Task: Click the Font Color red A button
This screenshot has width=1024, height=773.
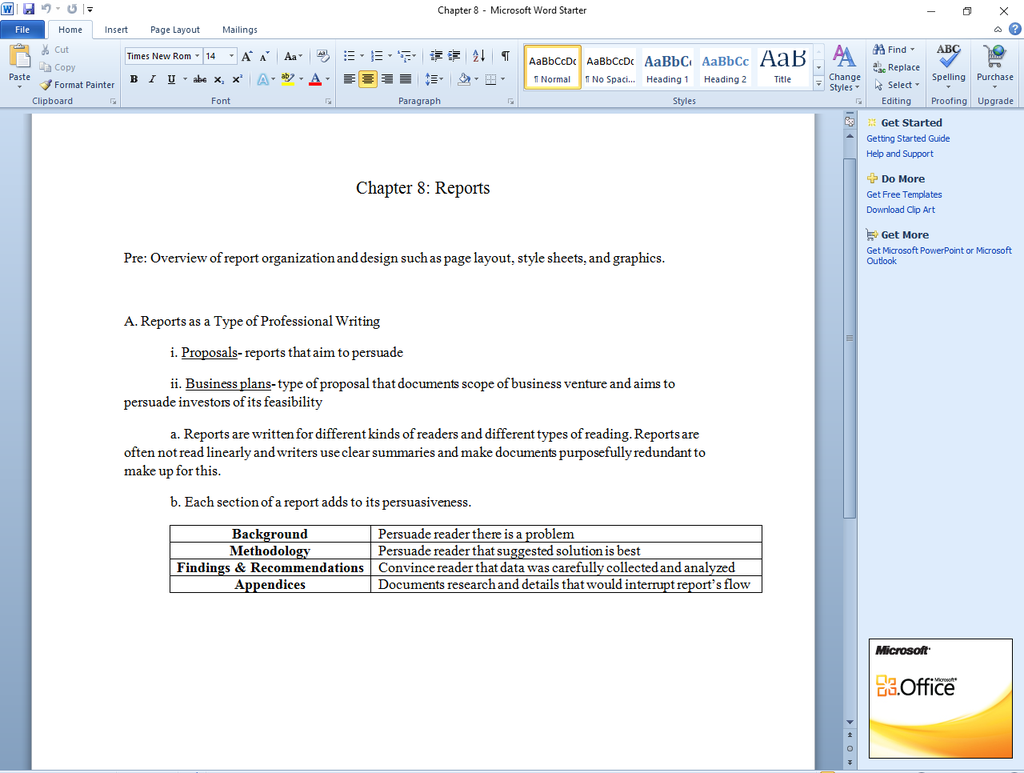Action: pos(315,79)
